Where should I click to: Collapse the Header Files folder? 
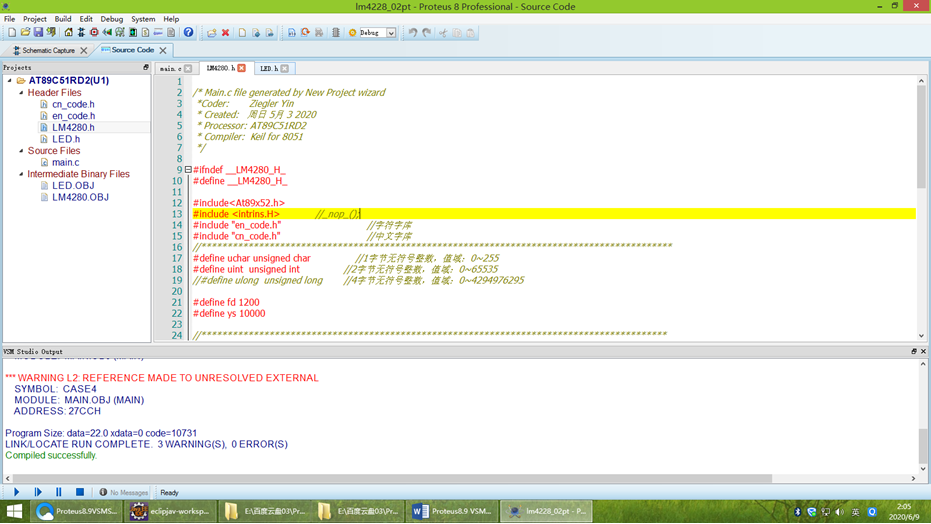pos(21,93)
